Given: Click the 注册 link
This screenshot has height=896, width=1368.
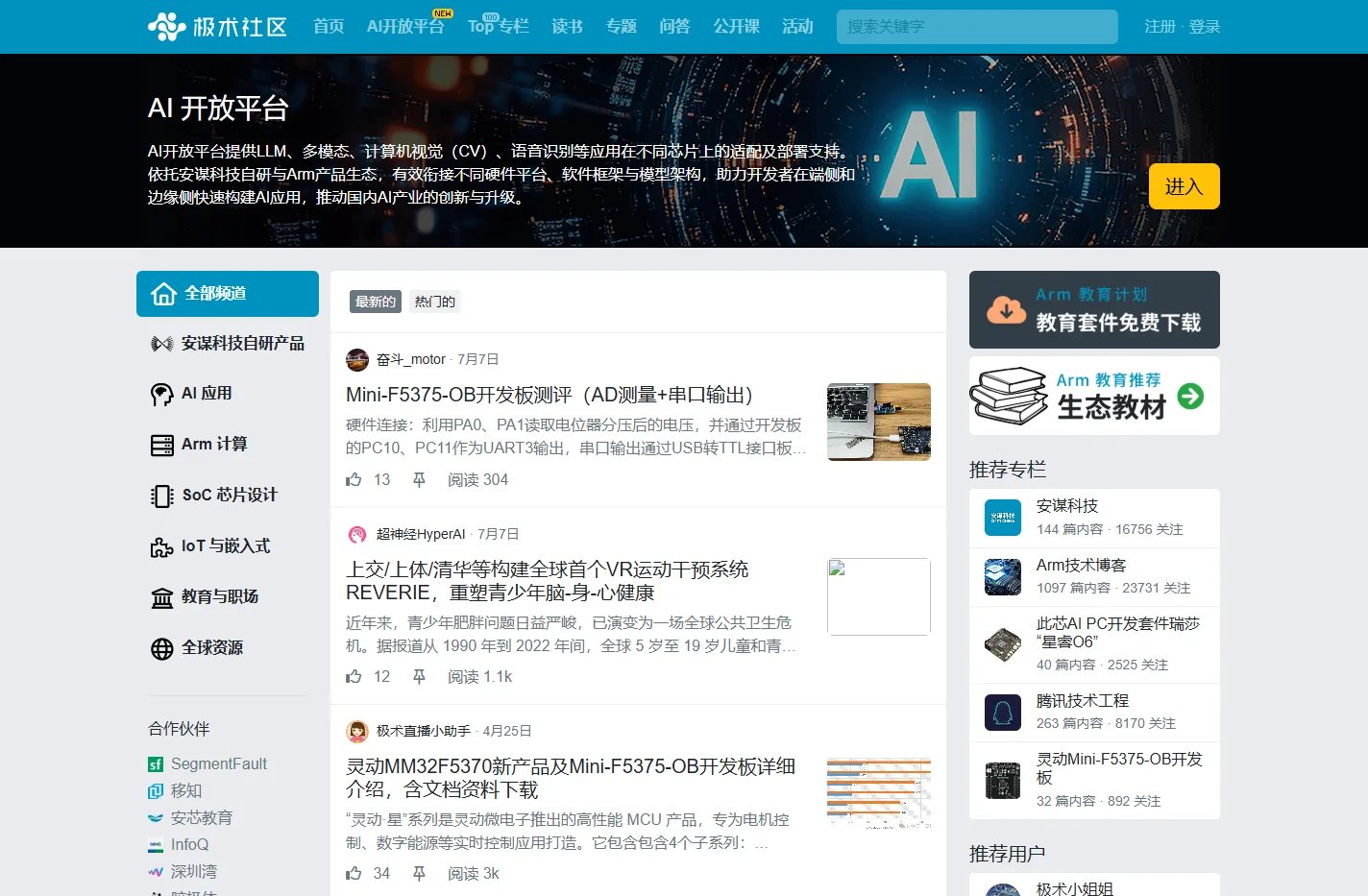Looking at the screenshot, I should [1160, 27].
